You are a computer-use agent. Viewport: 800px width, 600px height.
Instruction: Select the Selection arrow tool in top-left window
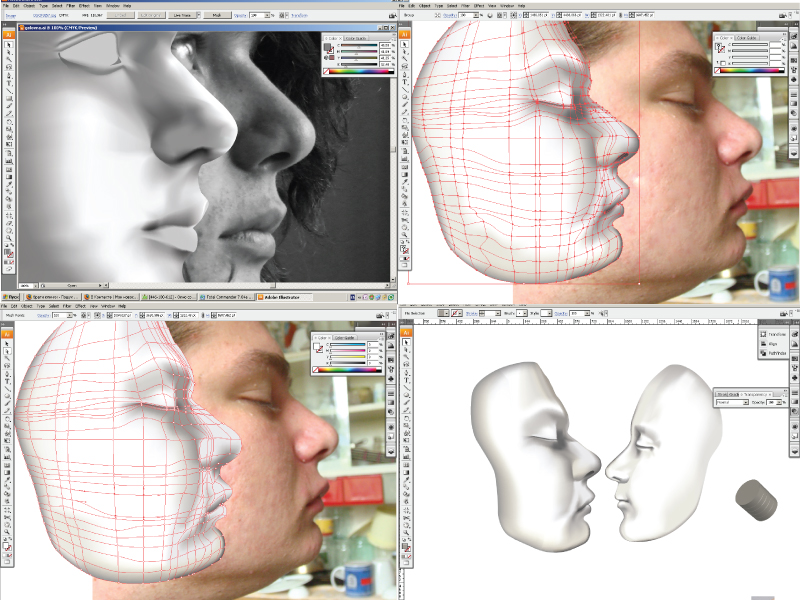click(x=5, y=46)
